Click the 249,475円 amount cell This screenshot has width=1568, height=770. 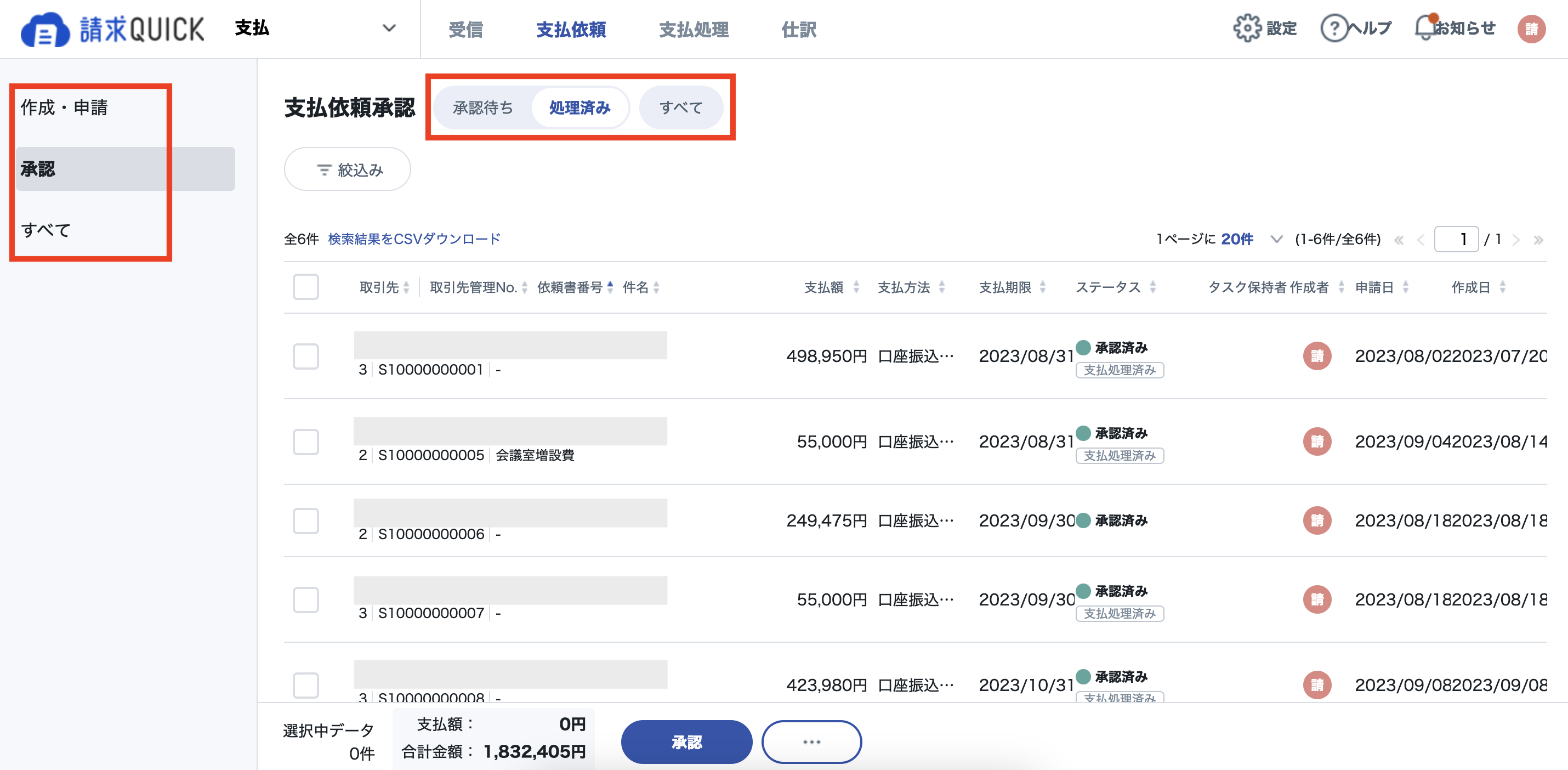coord(826,521)
